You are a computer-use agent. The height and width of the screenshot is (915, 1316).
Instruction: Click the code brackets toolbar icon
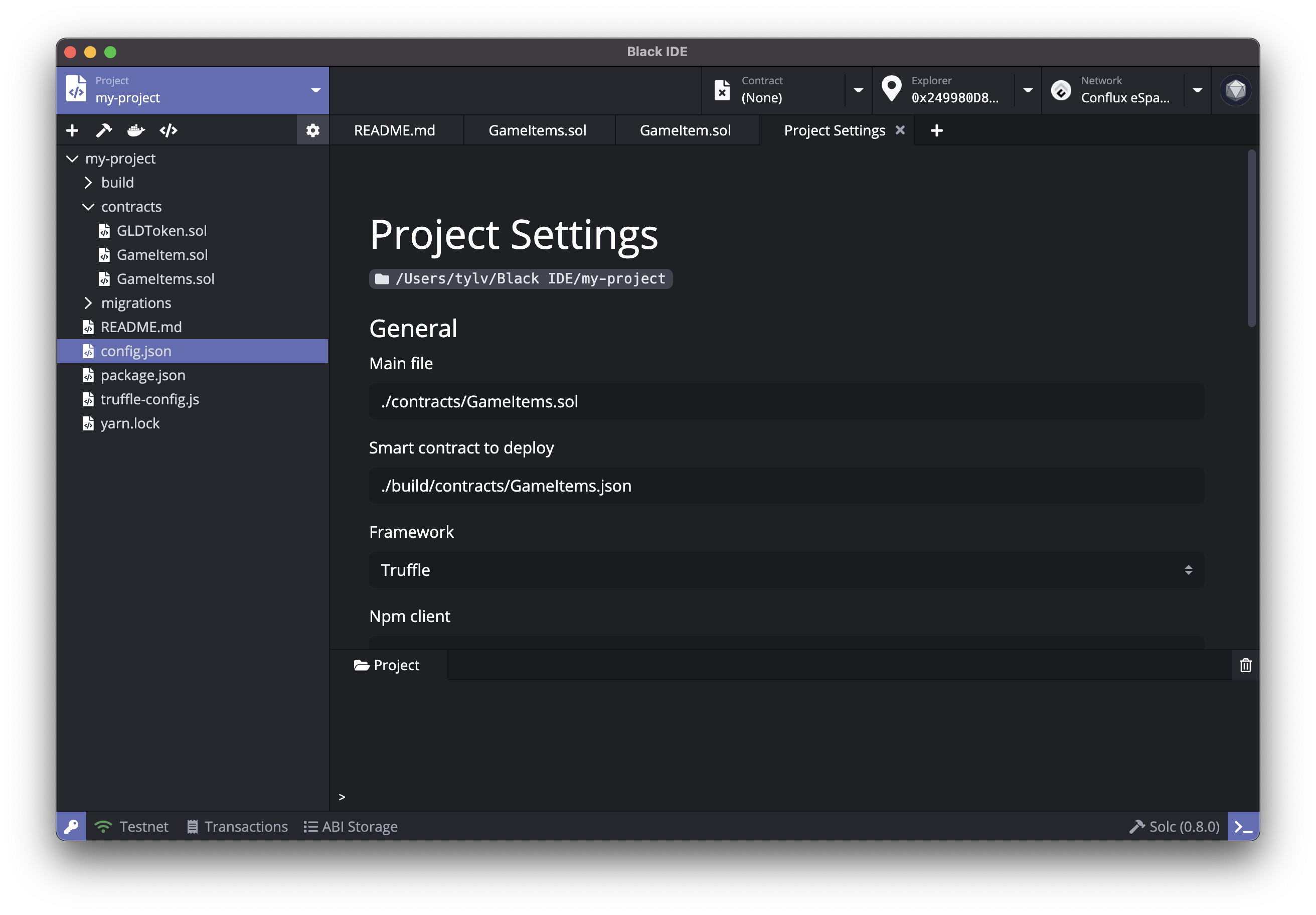click(169, 131)
